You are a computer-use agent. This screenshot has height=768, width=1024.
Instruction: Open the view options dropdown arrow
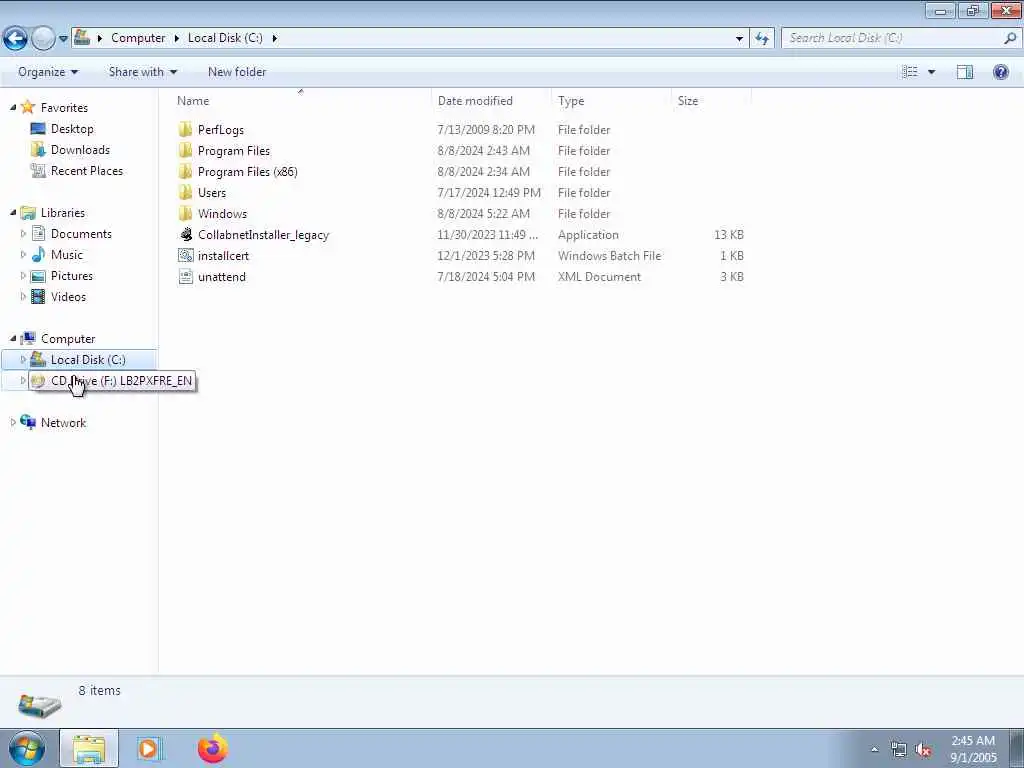pos(931,72)
